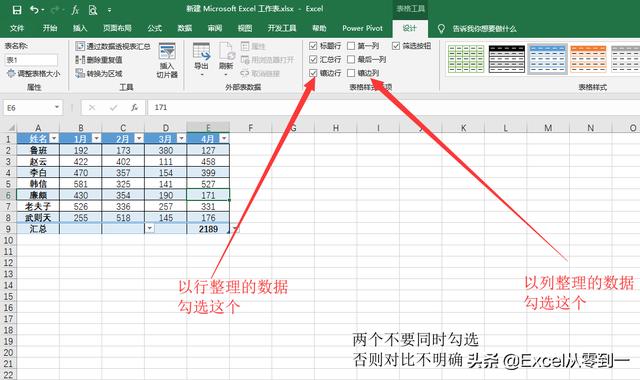Click cell containing 鲁班

[x=38, y=150]
